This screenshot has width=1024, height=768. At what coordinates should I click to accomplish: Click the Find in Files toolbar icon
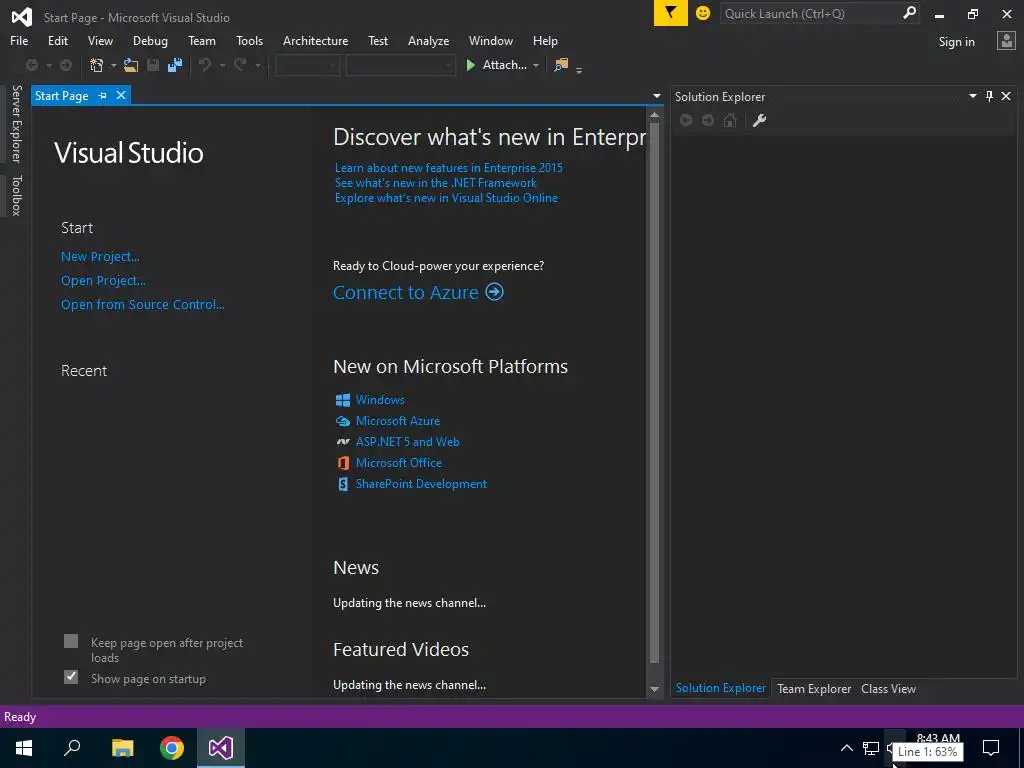[x=561, y=65]
